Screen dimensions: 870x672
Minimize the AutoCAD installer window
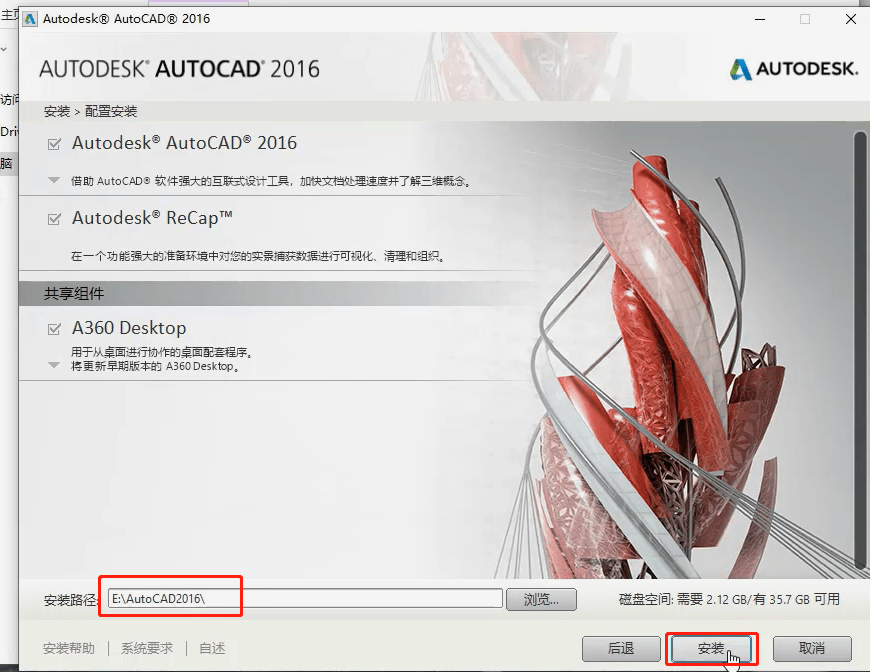[760, 19]
